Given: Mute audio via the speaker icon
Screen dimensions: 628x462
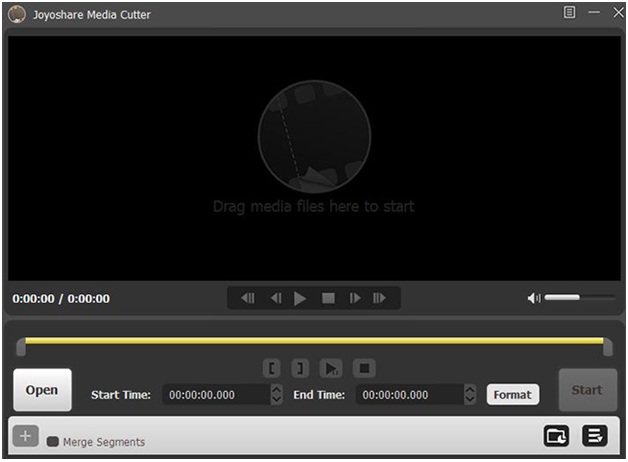Looking at the screenshot, I should coord(534,298).
